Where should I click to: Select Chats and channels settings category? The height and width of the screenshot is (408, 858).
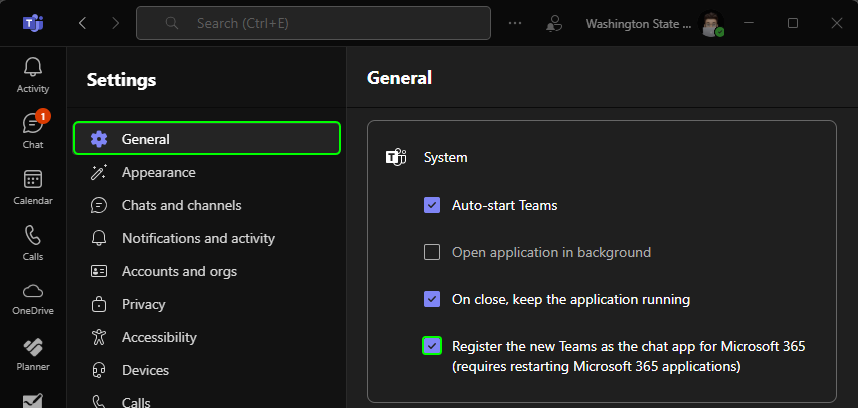click(x=207, y=206)
